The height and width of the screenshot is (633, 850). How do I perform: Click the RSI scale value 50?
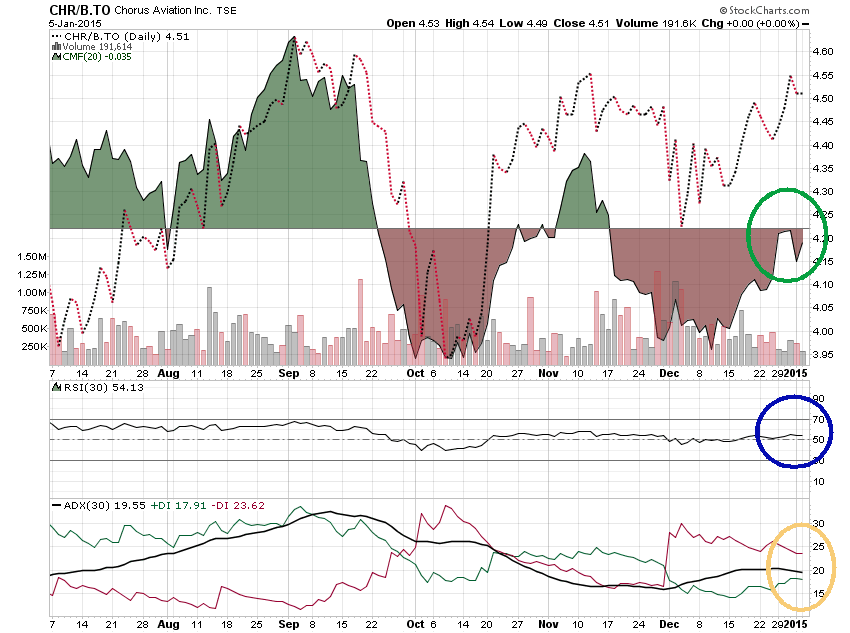click(818, 440)
